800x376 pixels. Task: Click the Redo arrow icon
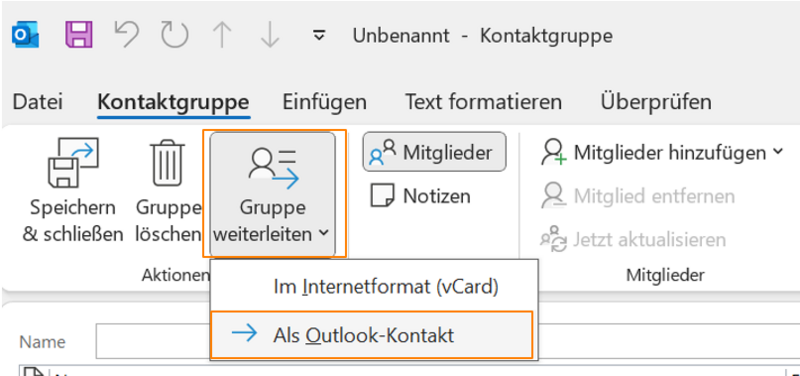[174, 35]
